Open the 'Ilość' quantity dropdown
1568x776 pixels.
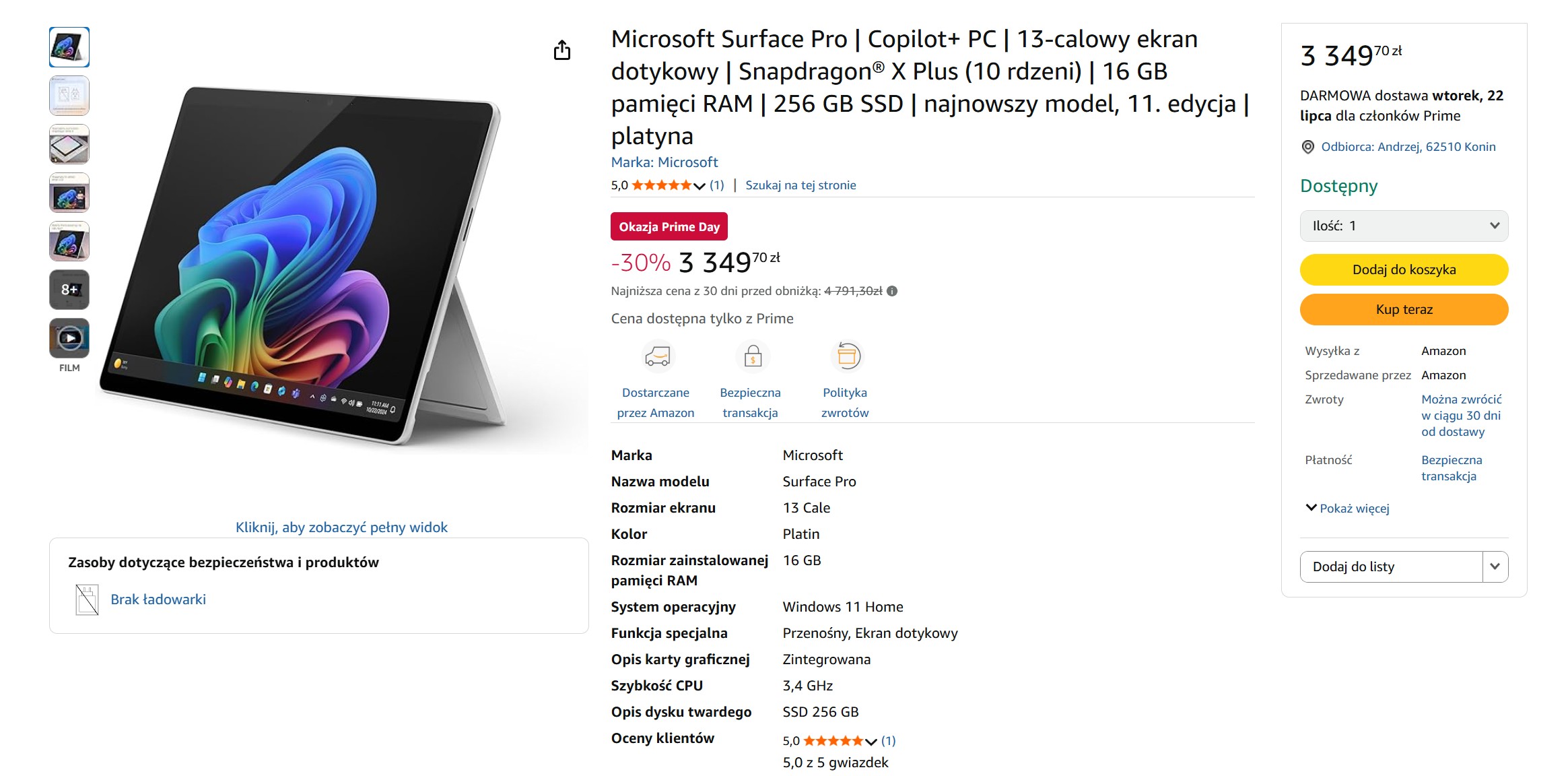(1404, 226)
